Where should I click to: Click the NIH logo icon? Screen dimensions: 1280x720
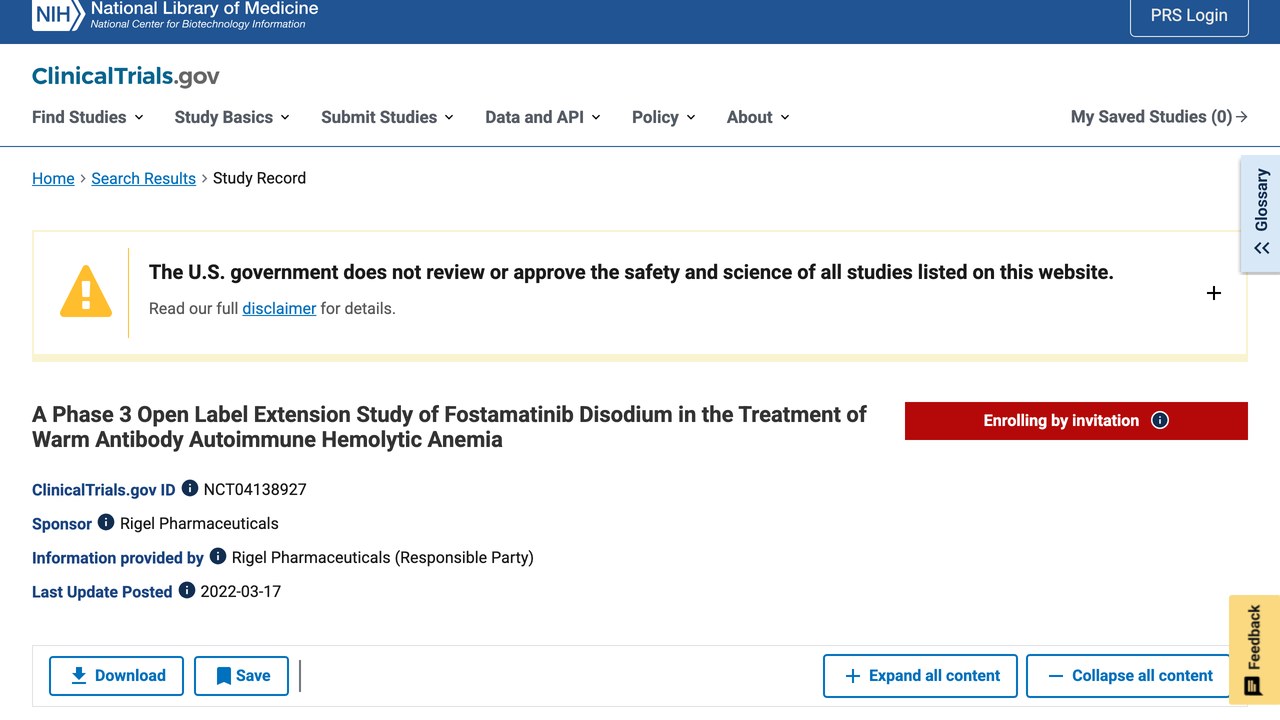(58, 14)
